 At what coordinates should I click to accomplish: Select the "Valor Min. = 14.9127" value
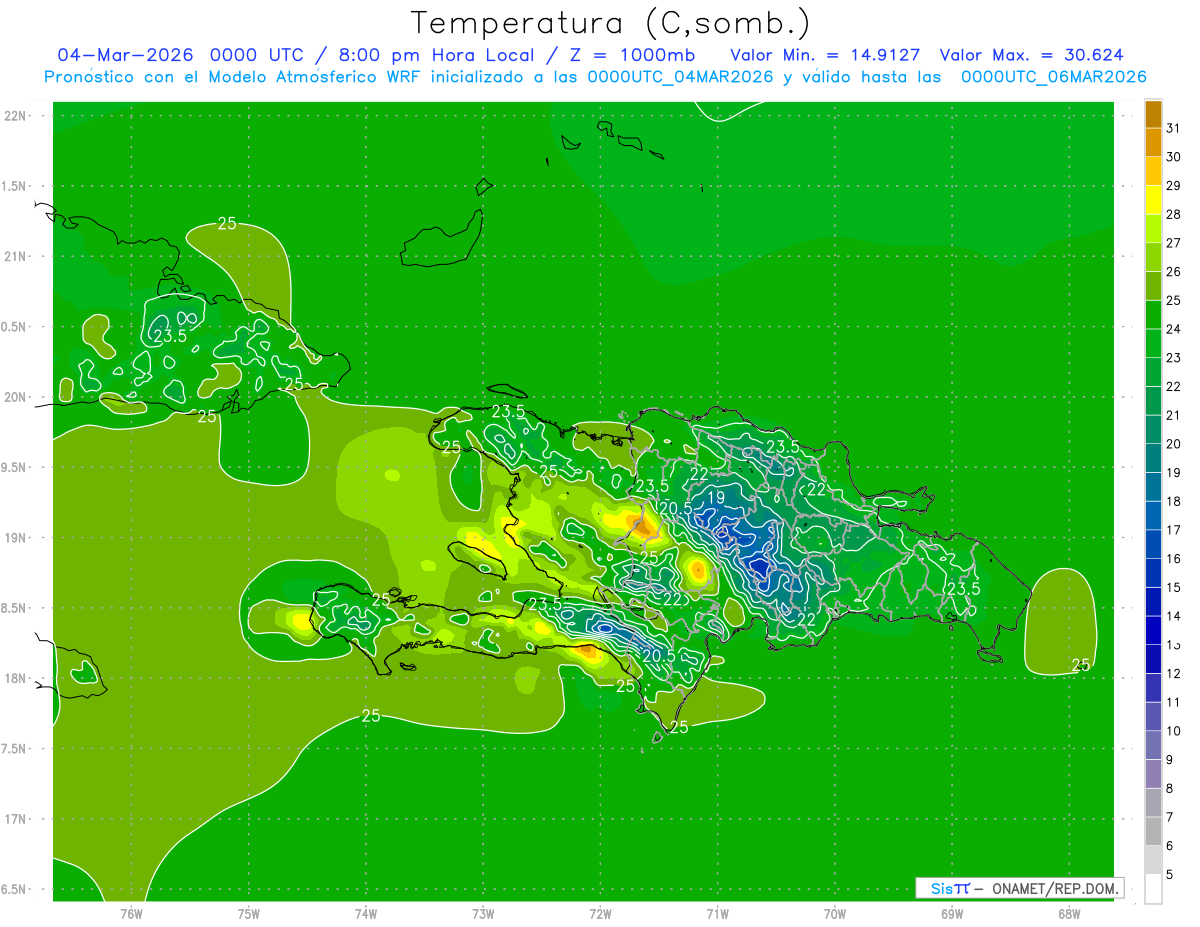click(x=825, y=55)
